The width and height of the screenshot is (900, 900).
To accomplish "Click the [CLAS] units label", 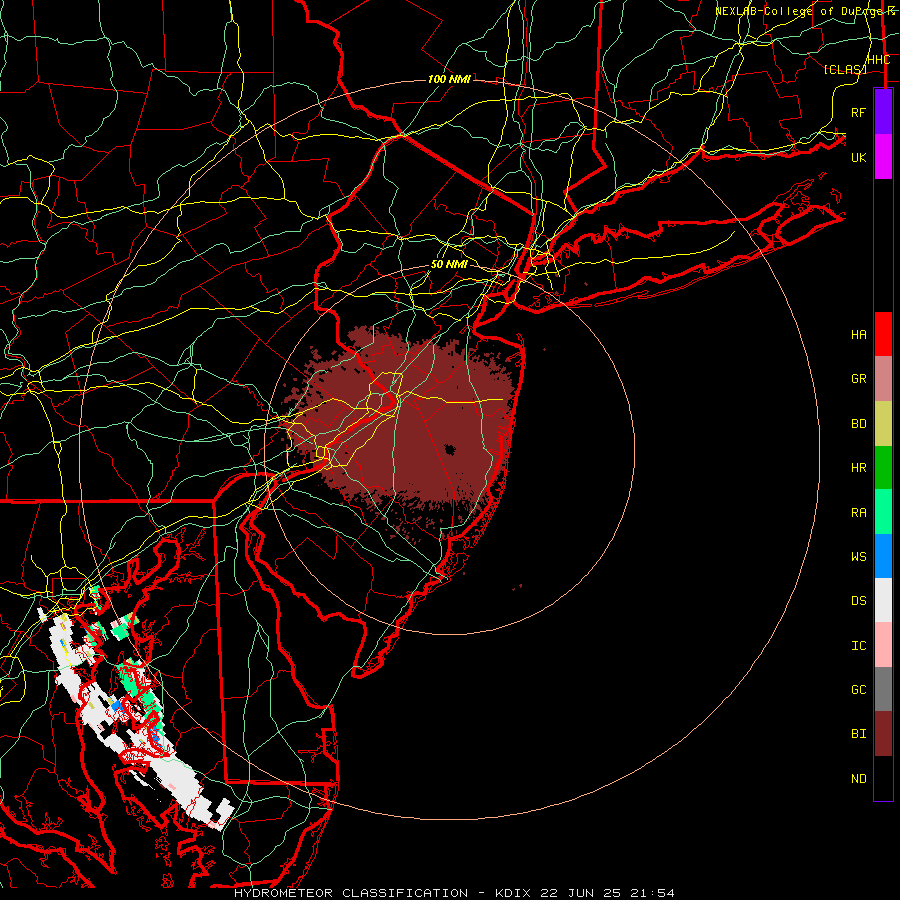I will pos(845,69).
